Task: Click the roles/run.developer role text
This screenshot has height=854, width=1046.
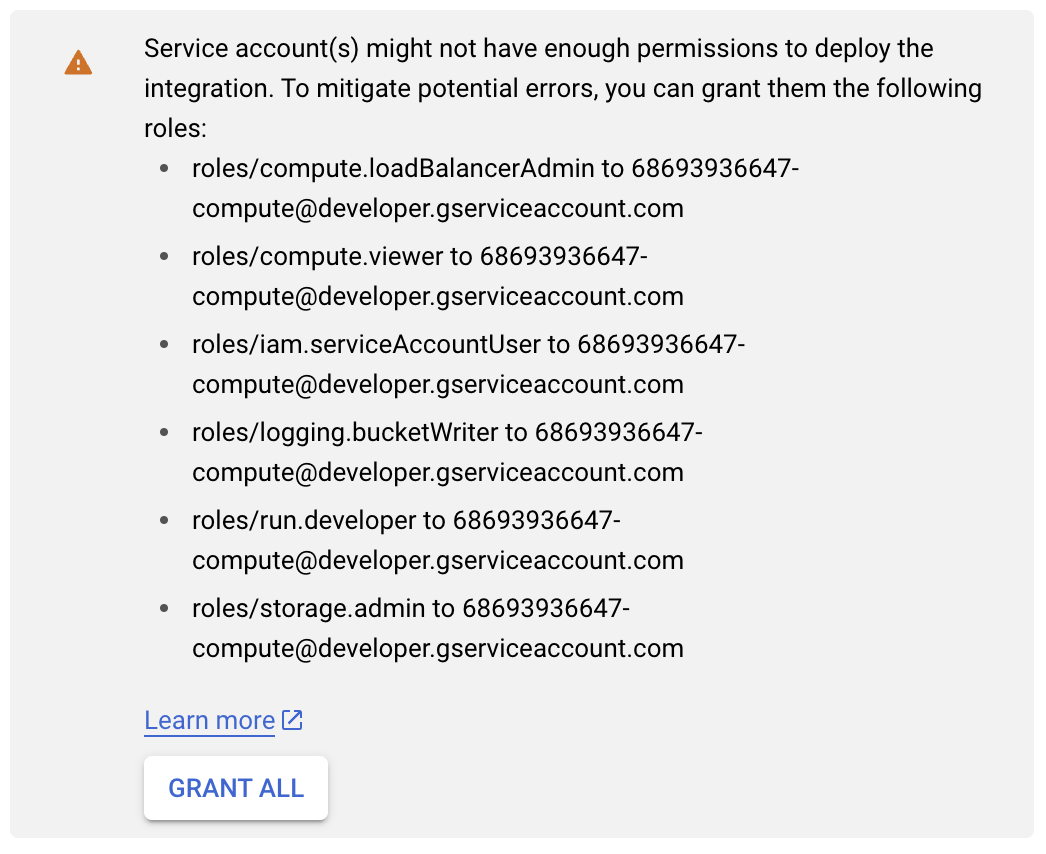Action: pyautogui.click(x=303, y=520)
